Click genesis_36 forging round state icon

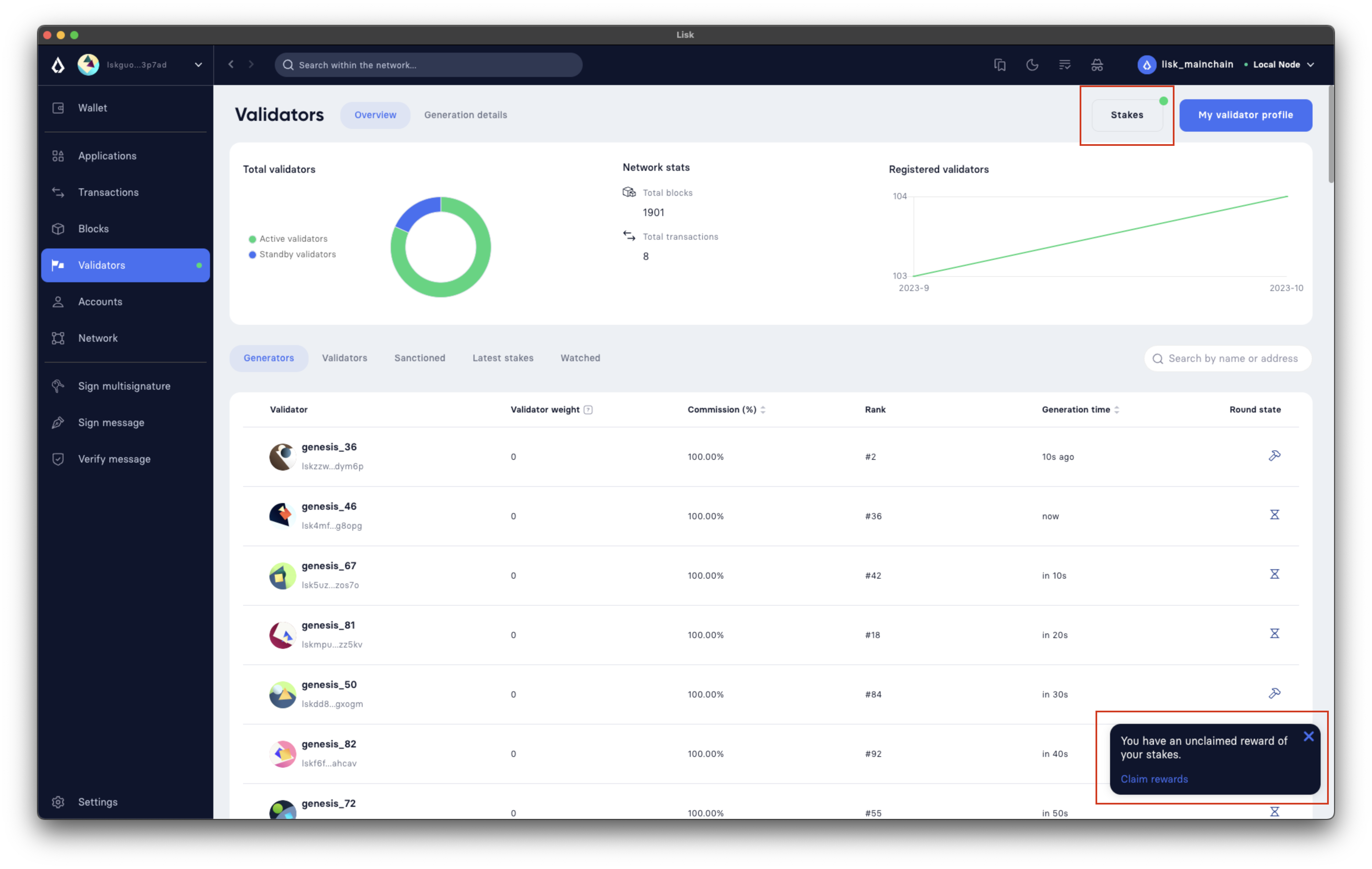(x=1274, y=455)
